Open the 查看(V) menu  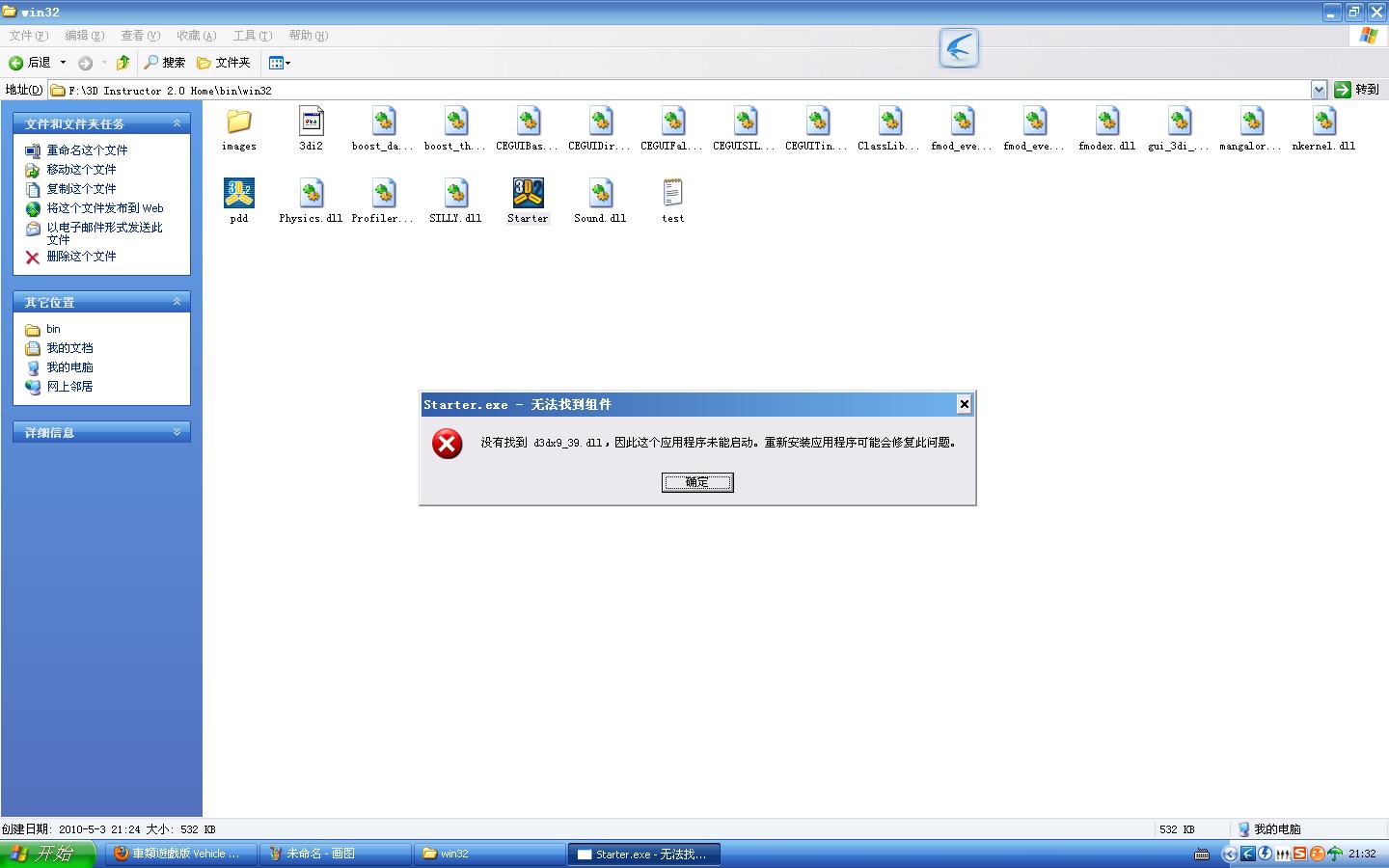point(140,36)
